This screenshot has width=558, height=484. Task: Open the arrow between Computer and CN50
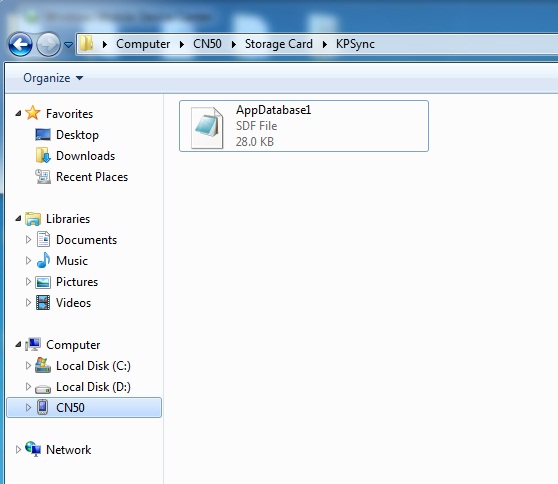click(x=181, y=44)
